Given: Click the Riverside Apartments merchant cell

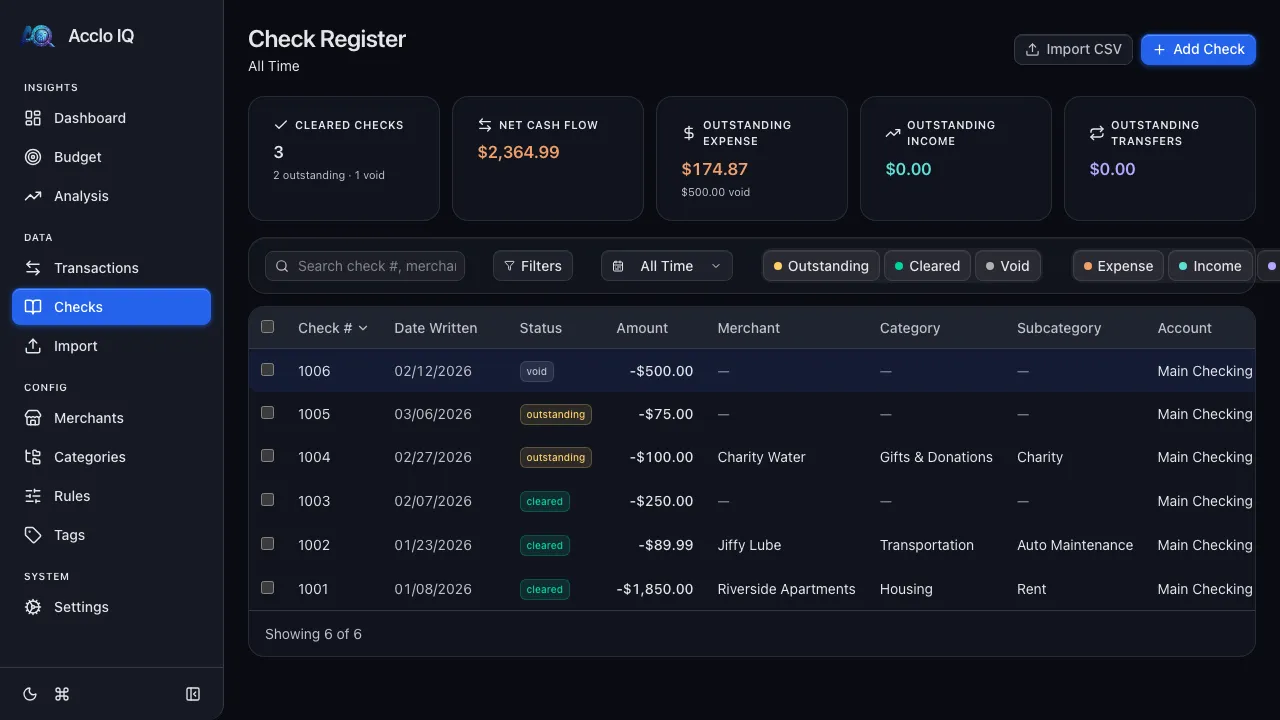Looking at the screenshot, I should (x=786, y=589).
